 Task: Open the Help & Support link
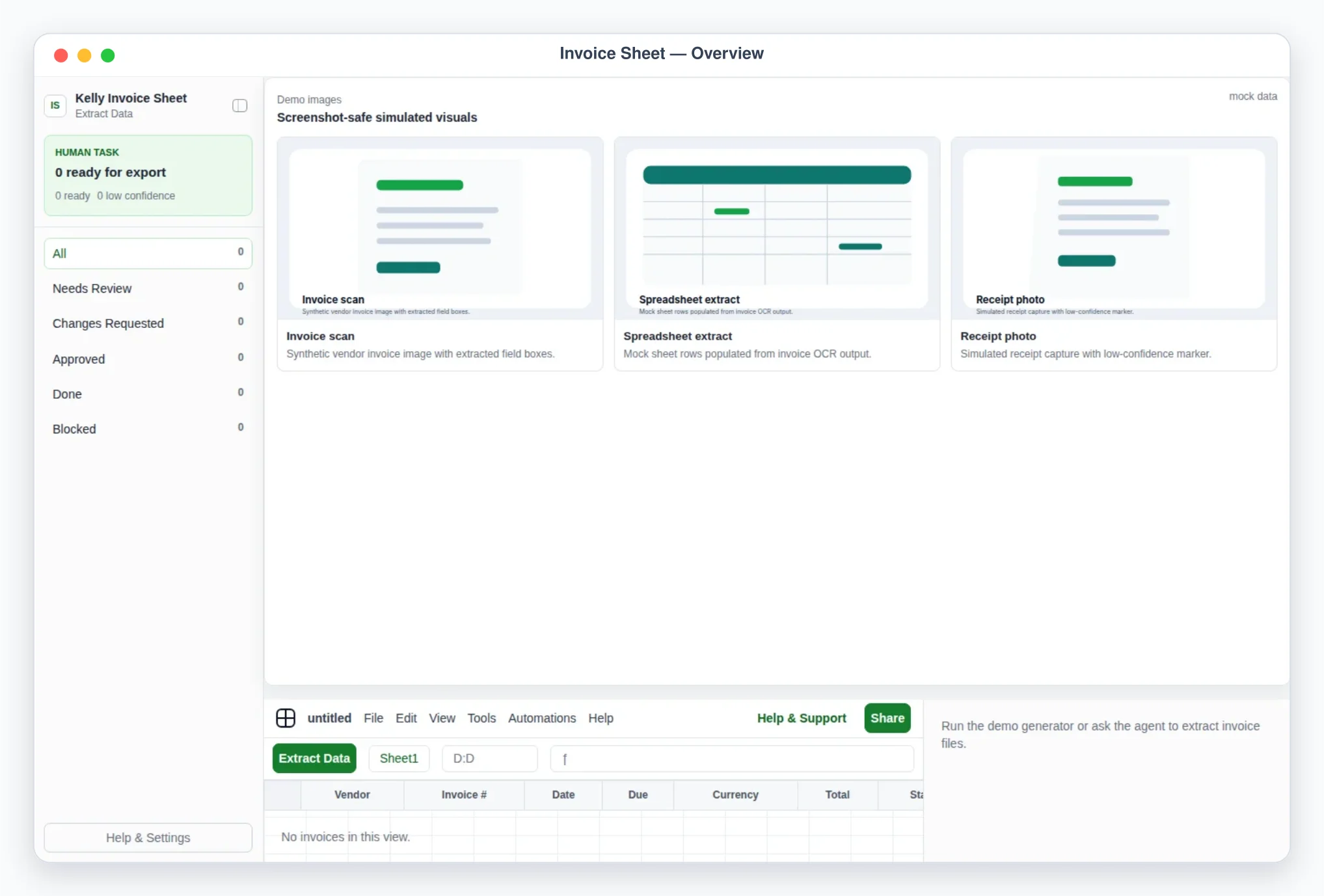[x=802, y=718]
